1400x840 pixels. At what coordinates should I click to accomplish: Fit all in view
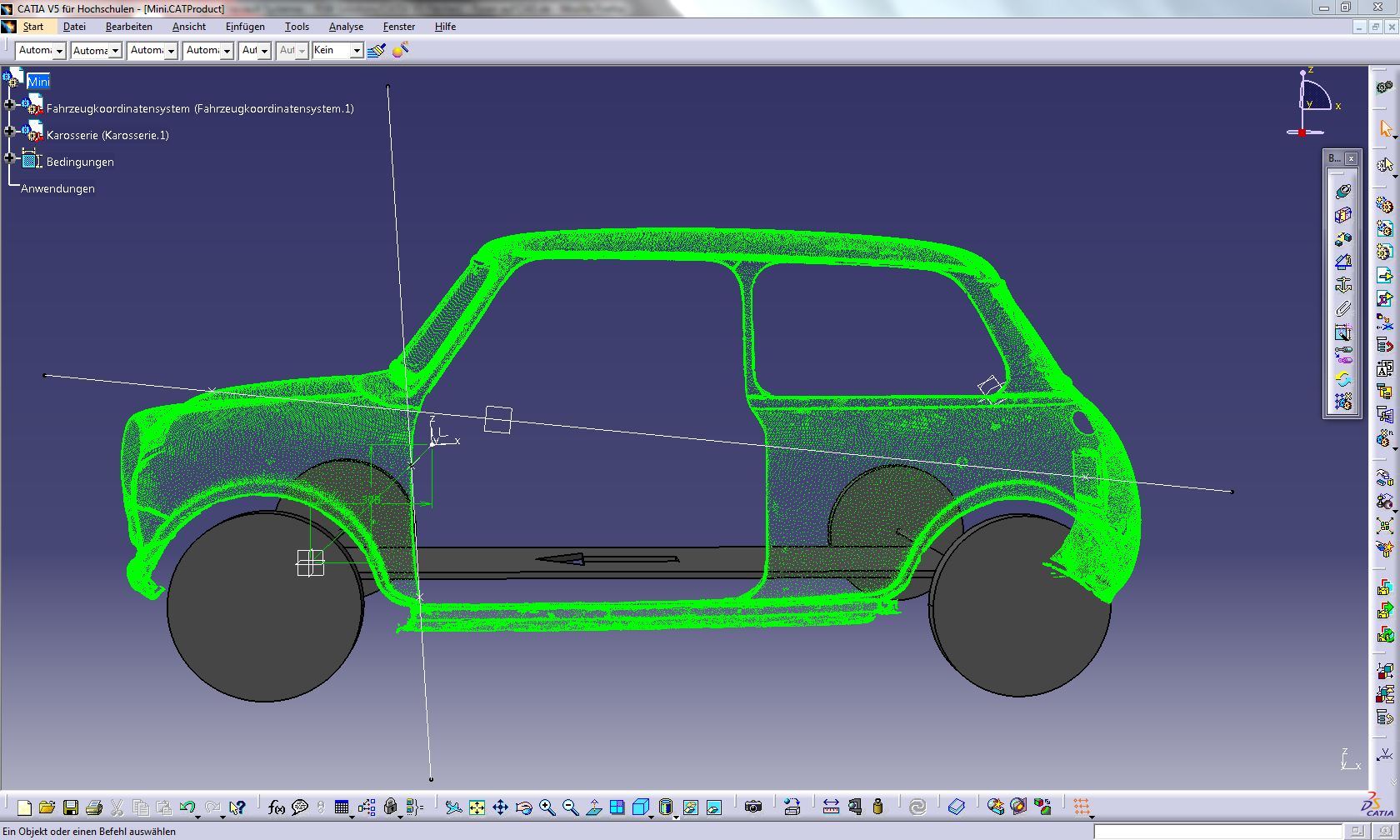point(477,807)
